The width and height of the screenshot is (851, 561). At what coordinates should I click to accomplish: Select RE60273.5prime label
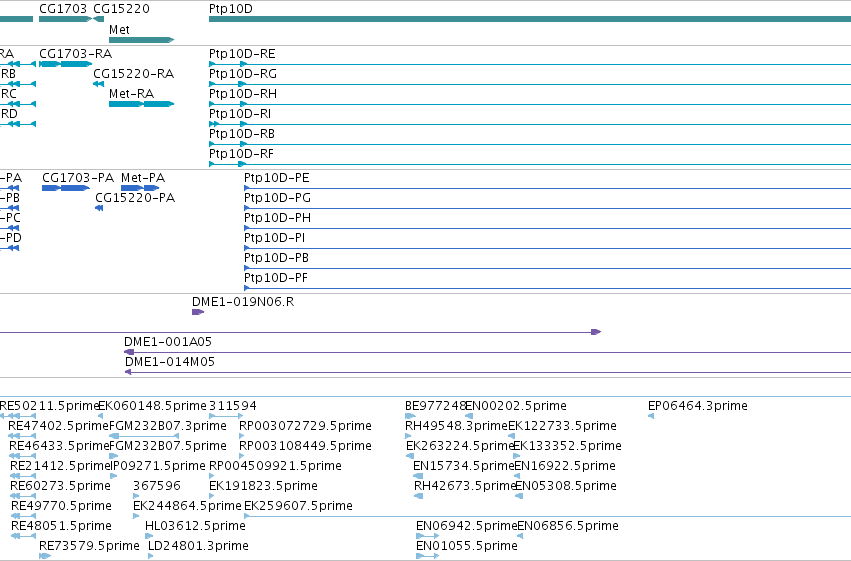(x=60, y=486)
